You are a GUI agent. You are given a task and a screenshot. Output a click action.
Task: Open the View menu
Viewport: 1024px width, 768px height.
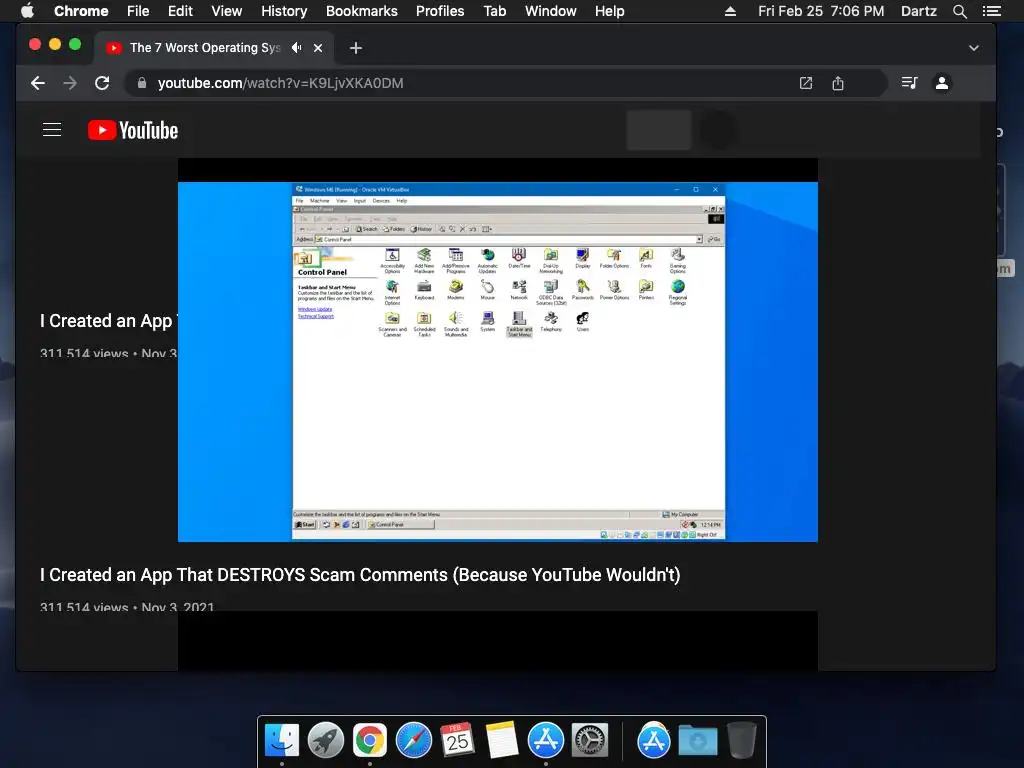[227, 11]
